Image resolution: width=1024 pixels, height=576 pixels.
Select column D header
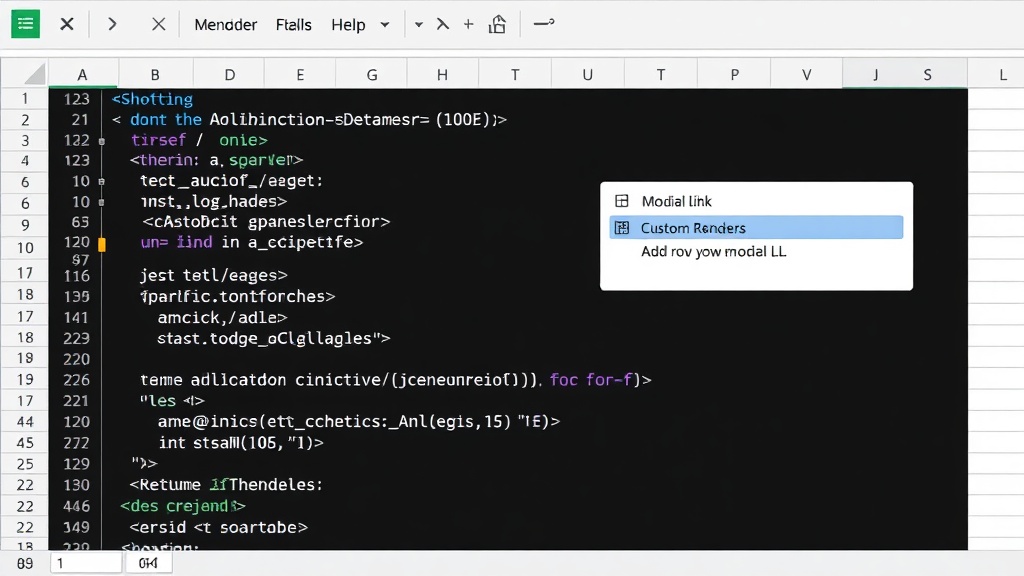tap(230, 74)
